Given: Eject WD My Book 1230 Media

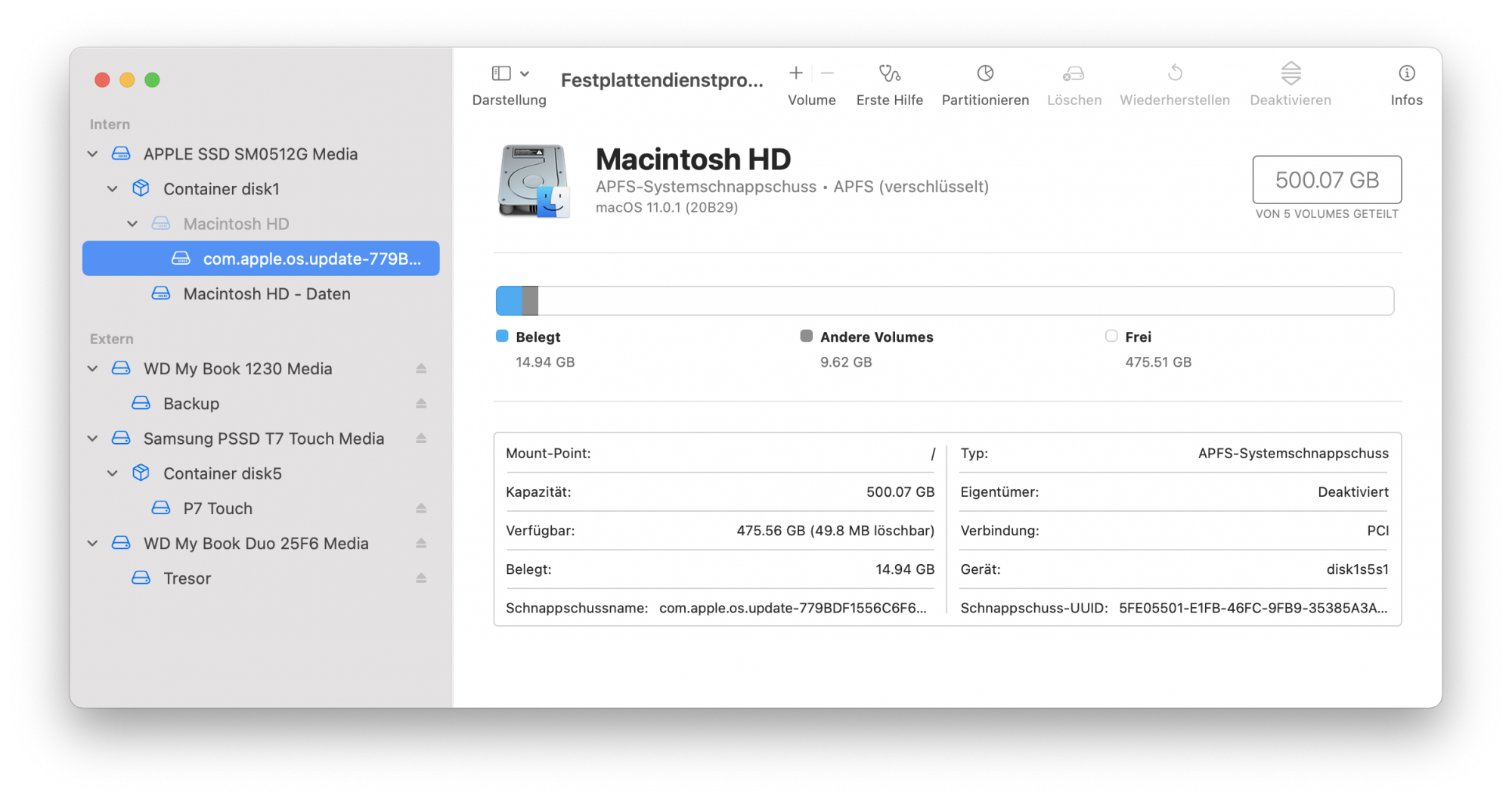Looking at the screenshot, I should tap(421, 369).
